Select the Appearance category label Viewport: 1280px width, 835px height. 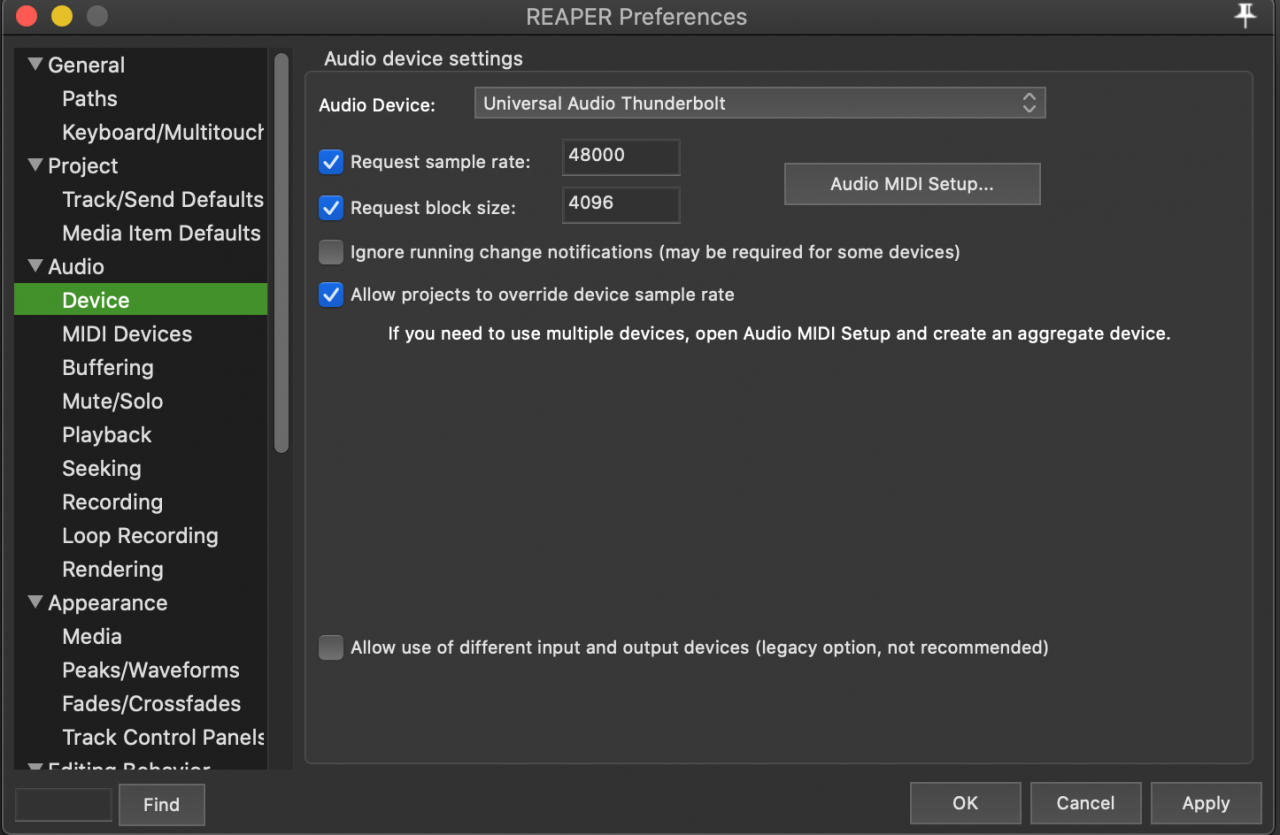108,603
